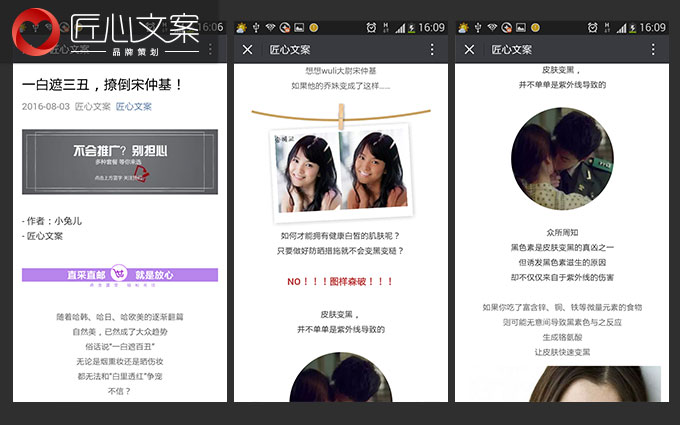The width and height of the screenshot is (680, 425).
Task: Tap Wi-Fi icon in right phone status bar
Action: [x=492, y=27]
